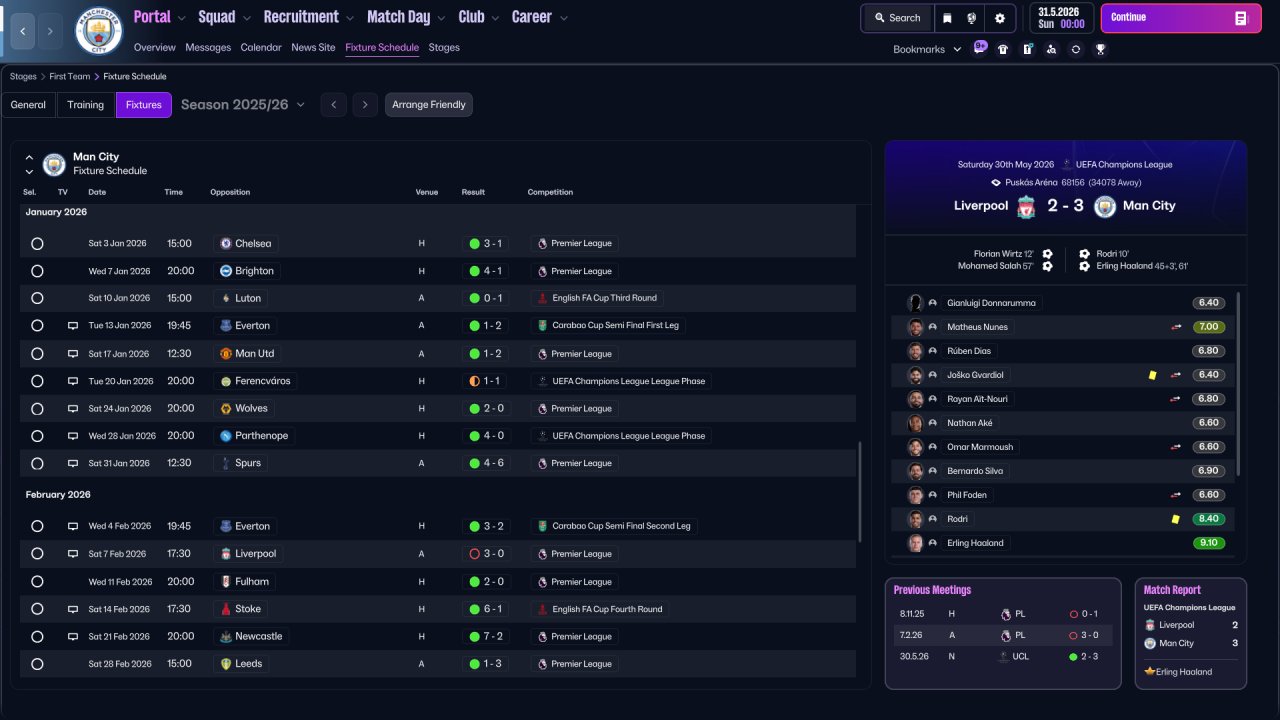Screen dimensions: 1280x720
Task: Select the Fulham fixture radio button
Action: click(x=37, y=581)
